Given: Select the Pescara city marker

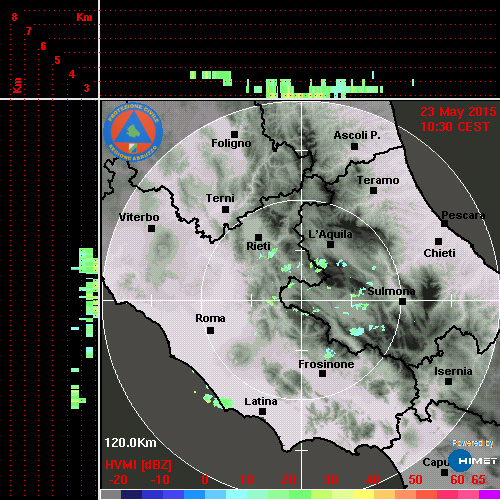Looking at the screenshot, I should coord(445,224).
